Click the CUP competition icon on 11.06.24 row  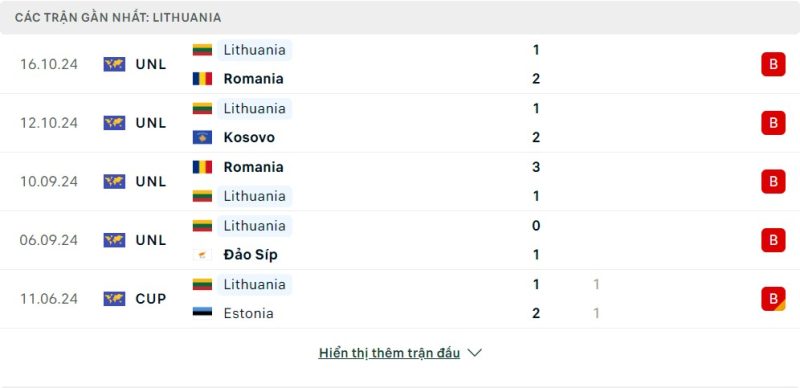click(114, 299)
